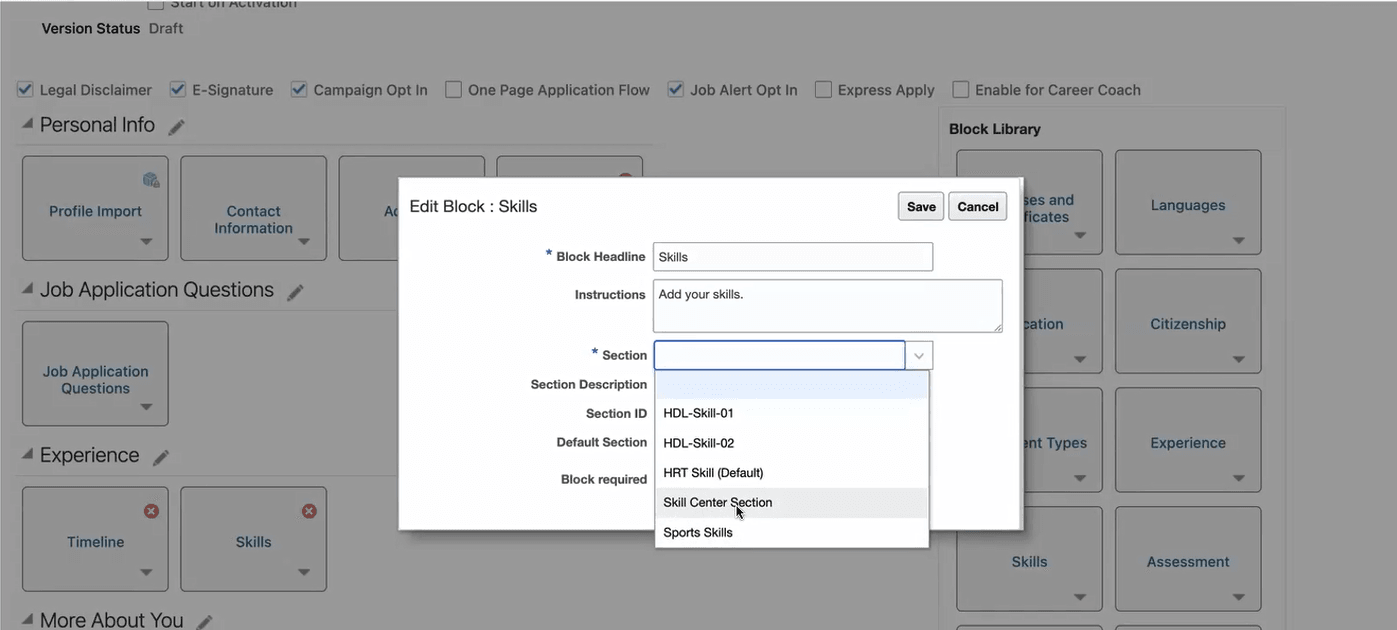Open the Timeline block dropdown arrow
This screenshot has width=1397, height=630.
146,573
